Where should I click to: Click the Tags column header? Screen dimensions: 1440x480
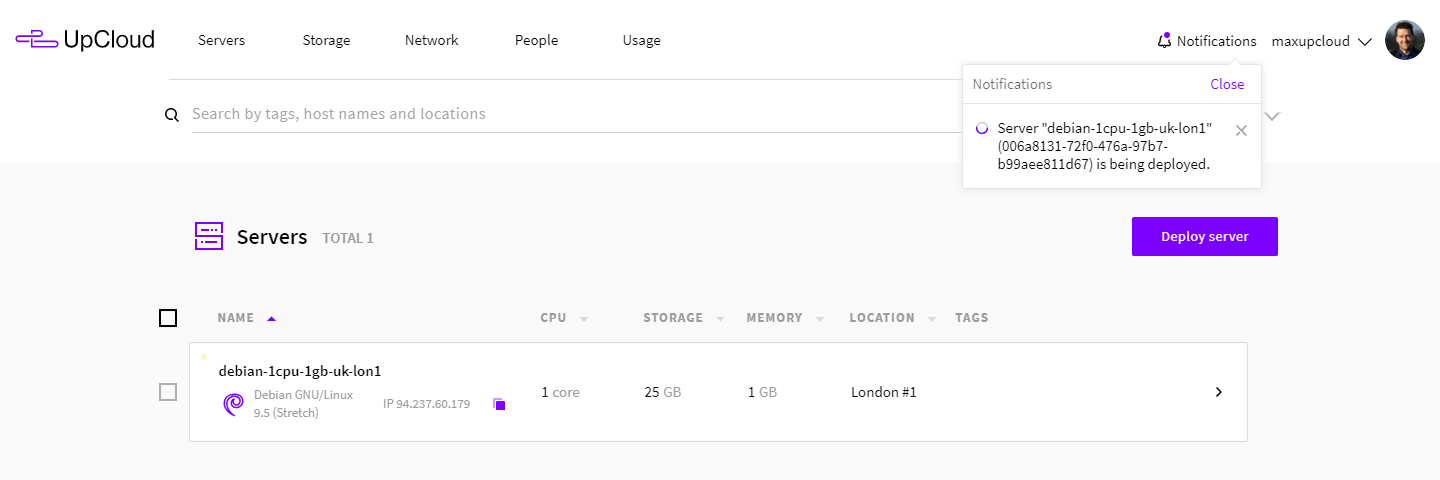click(x=971, y=318)
